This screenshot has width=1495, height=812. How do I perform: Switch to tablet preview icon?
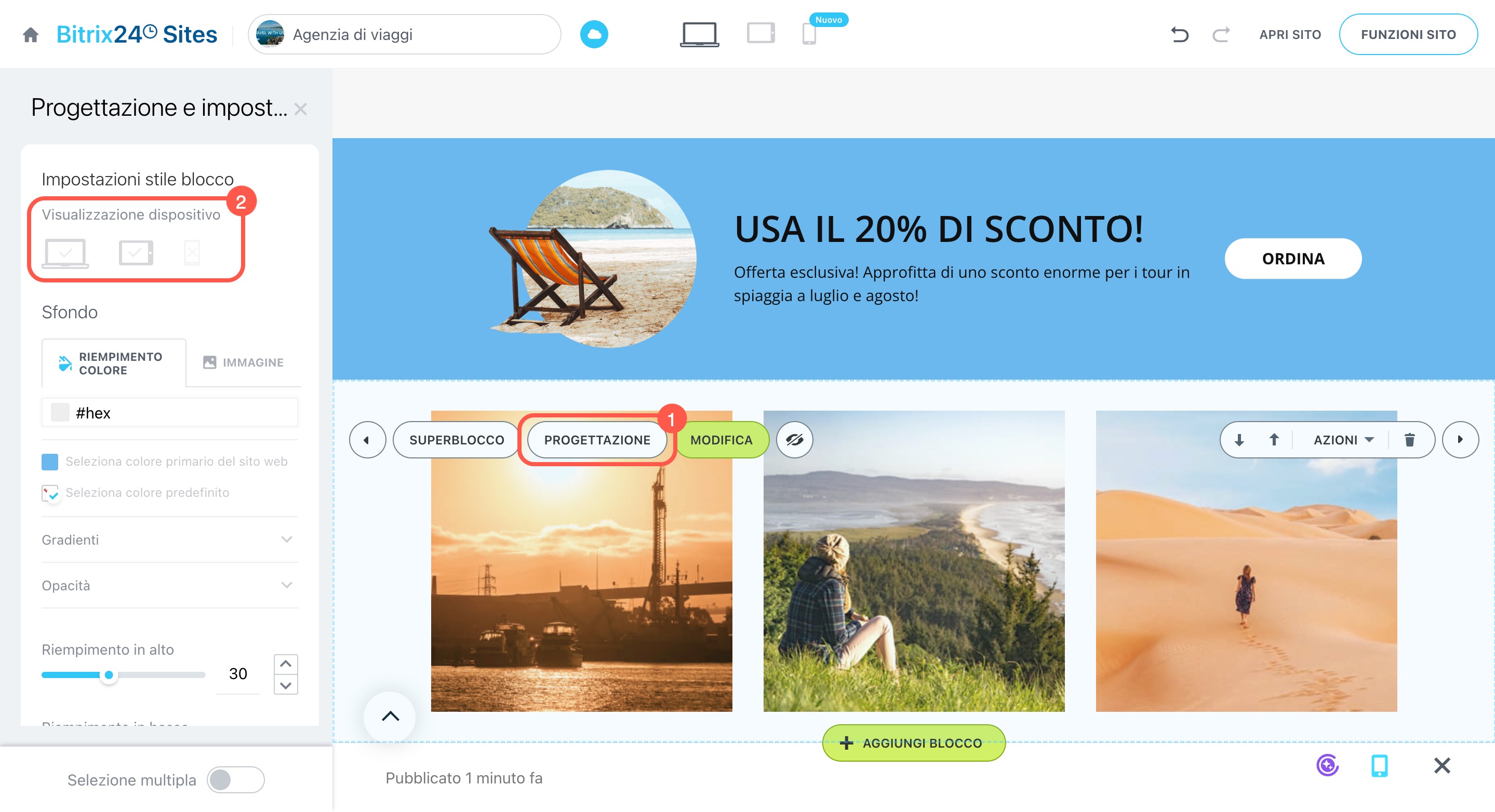point(760,34)
